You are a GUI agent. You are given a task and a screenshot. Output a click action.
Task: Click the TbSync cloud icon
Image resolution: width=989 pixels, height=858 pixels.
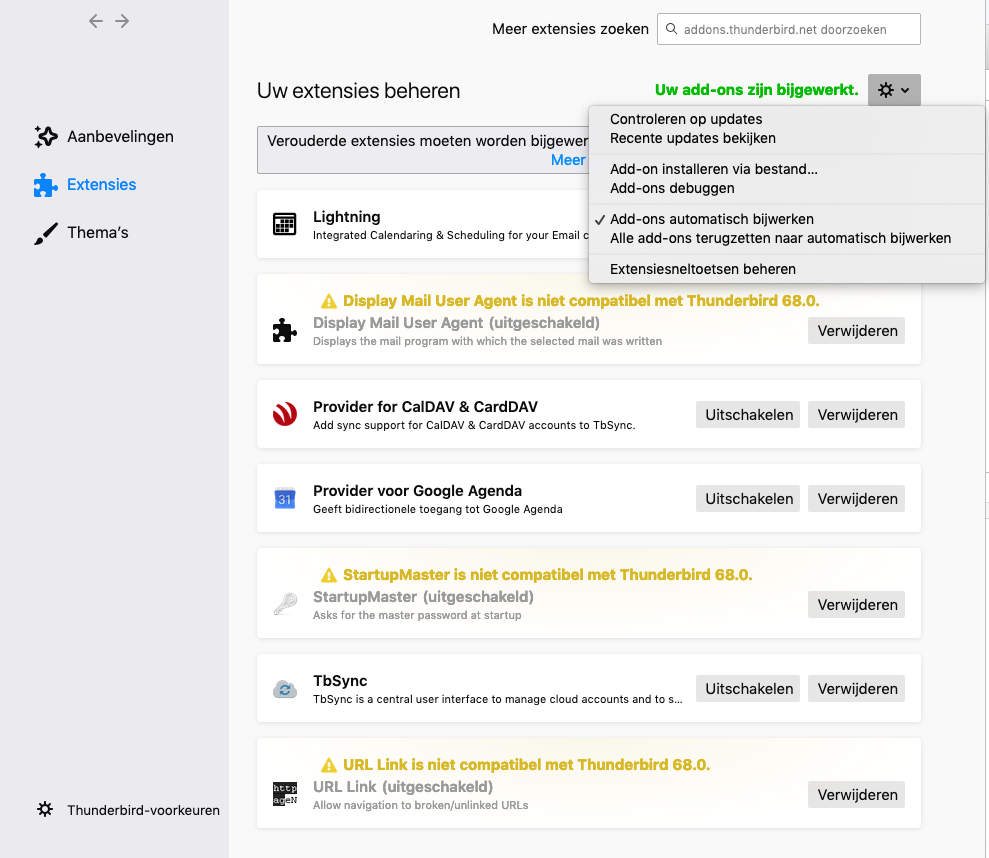(284, 689)
